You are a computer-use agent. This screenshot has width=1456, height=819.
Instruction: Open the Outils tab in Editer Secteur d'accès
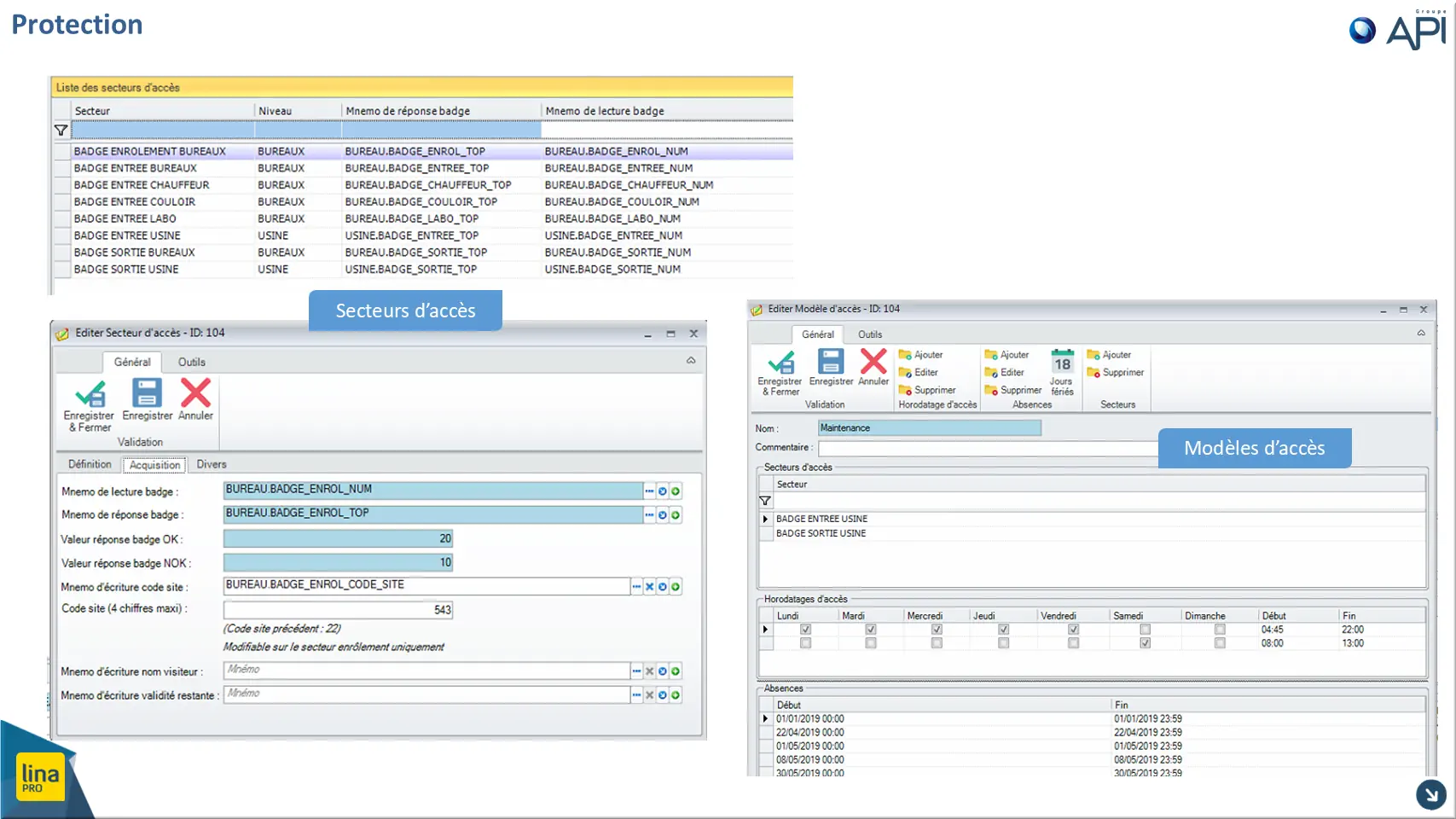click(x=192, y=362)
